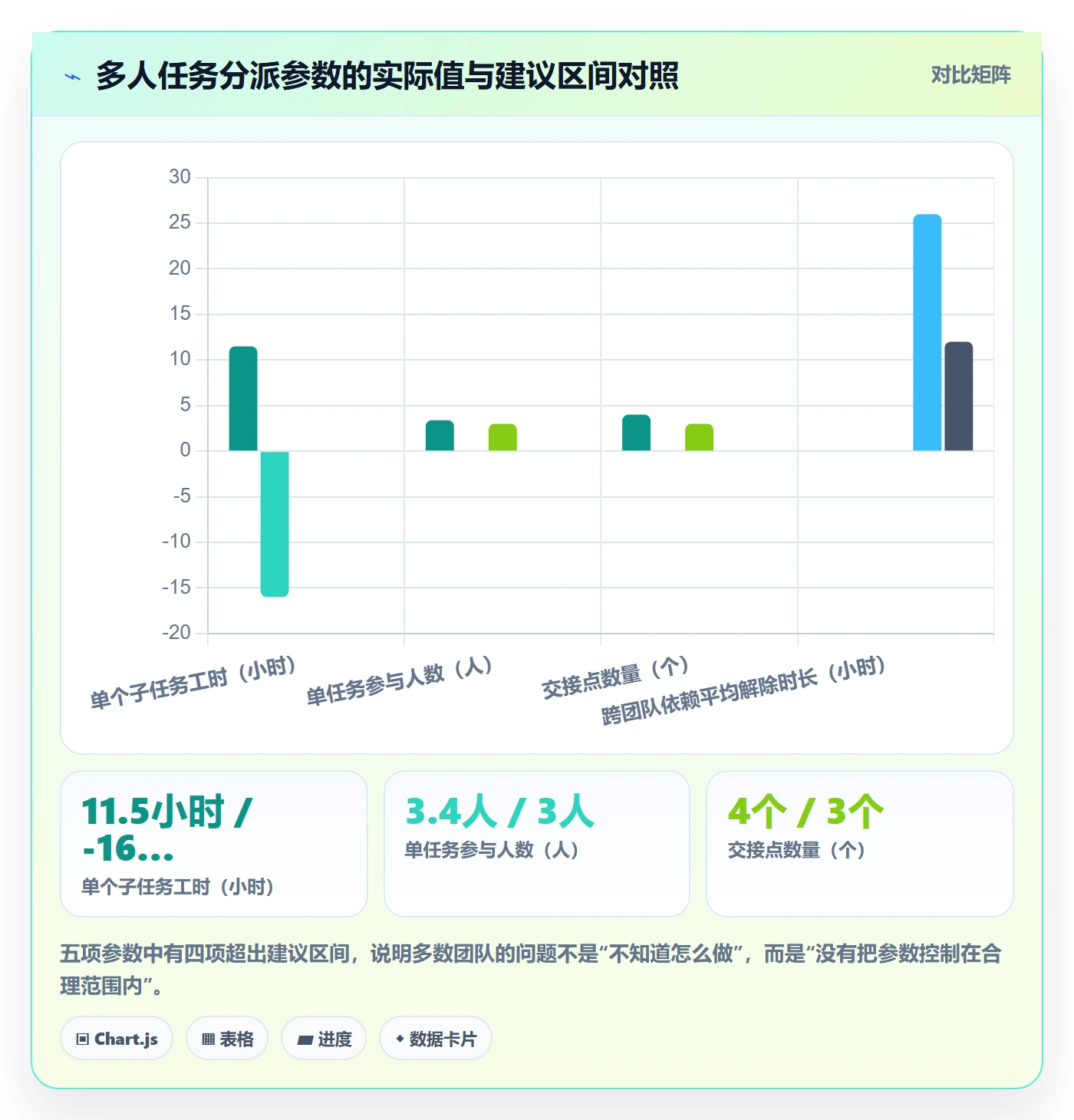
Task: Click the y-axis tick value 15
Action: pos(180,314)
